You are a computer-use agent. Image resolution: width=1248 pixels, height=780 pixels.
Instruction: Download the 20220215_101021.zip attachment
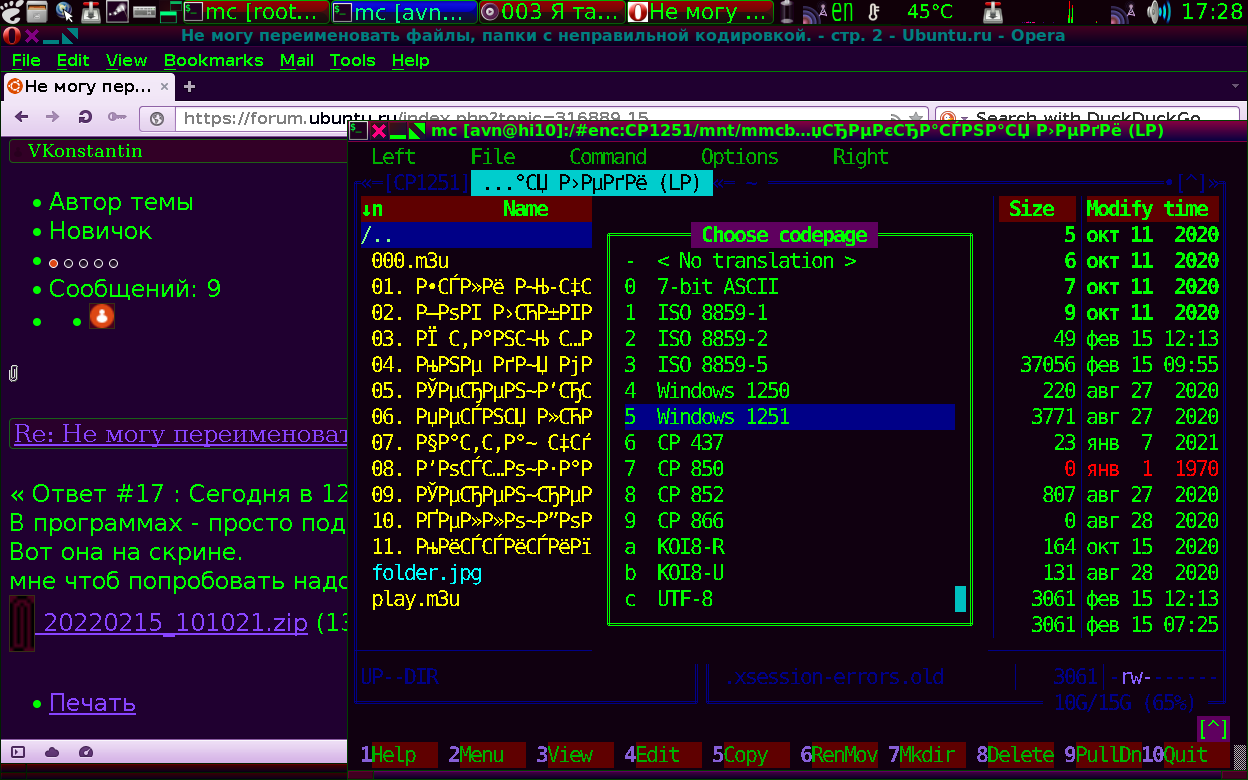click(175, 622)
